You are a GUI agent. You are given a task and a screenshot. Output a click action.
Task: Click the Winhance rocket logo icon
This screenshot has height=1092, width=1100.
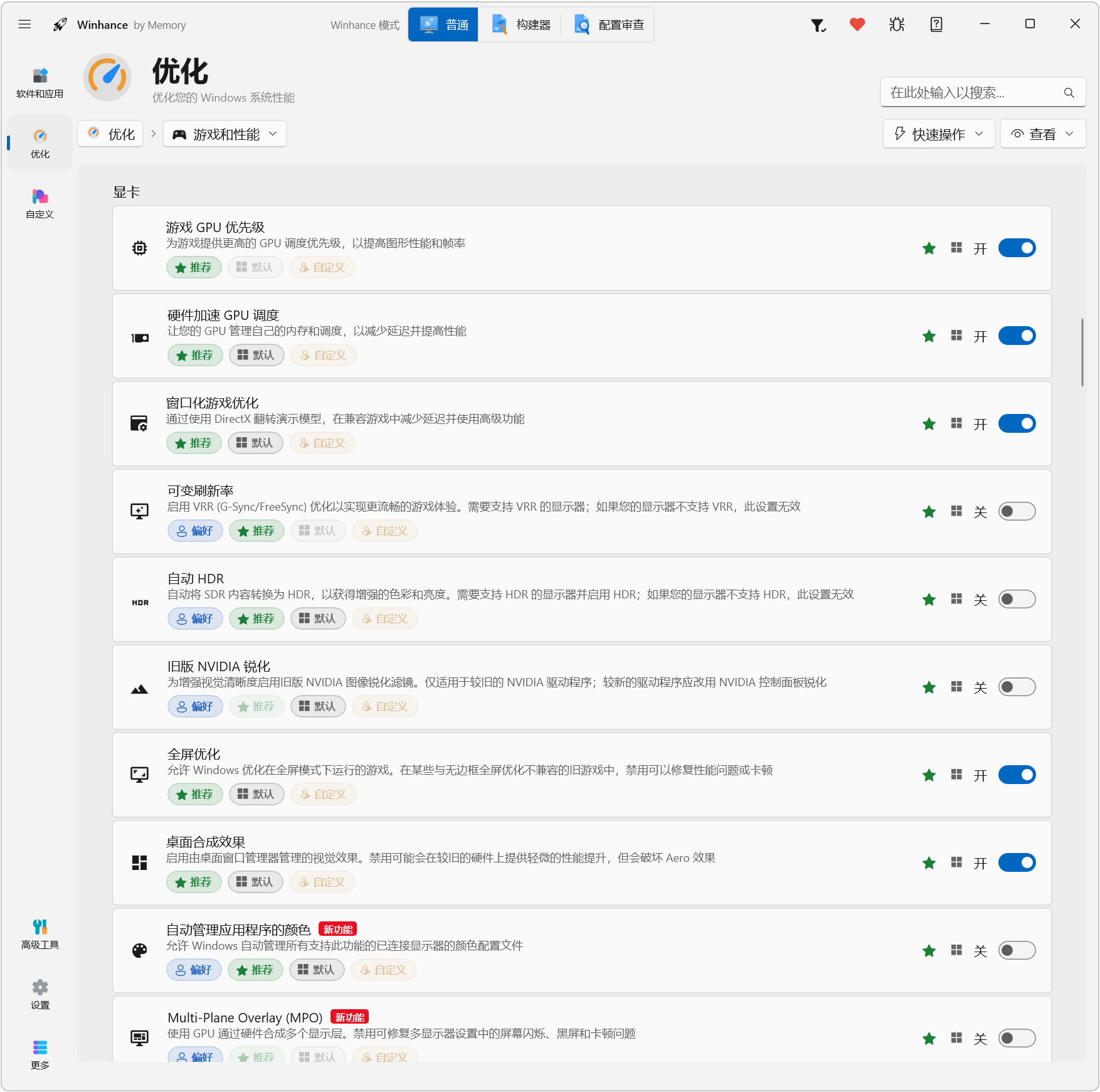(x=60, y=24)
